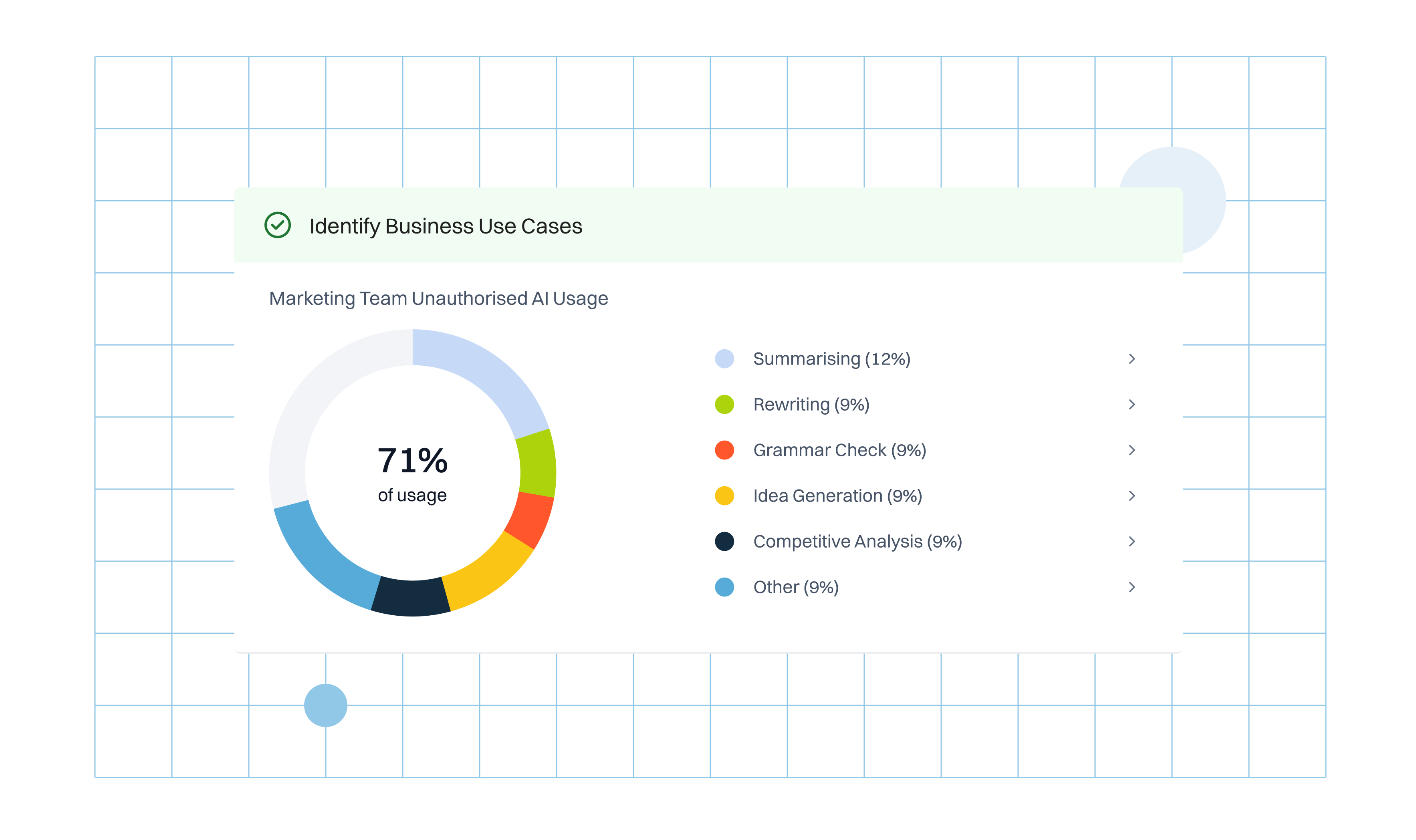The height and width of the screenshot is (840, 1416).
Task: Expand the Other (9%) row chevron
Action: coord(1131,587)
